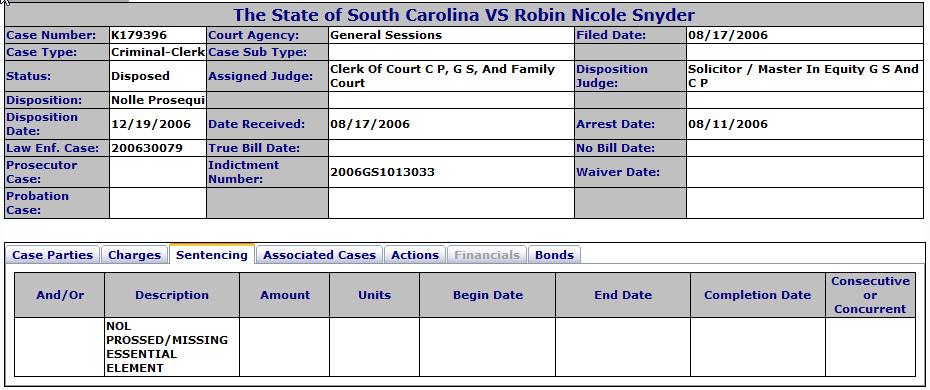Click the And/Or column header
The image size is (930, 390).
60,295
